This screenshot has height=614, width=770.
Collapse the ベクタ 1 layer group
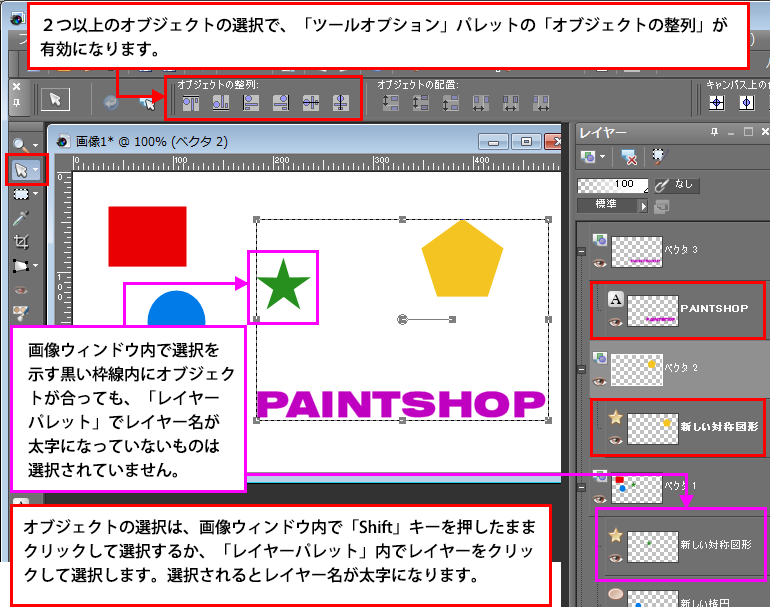click(x=582, y=487)
